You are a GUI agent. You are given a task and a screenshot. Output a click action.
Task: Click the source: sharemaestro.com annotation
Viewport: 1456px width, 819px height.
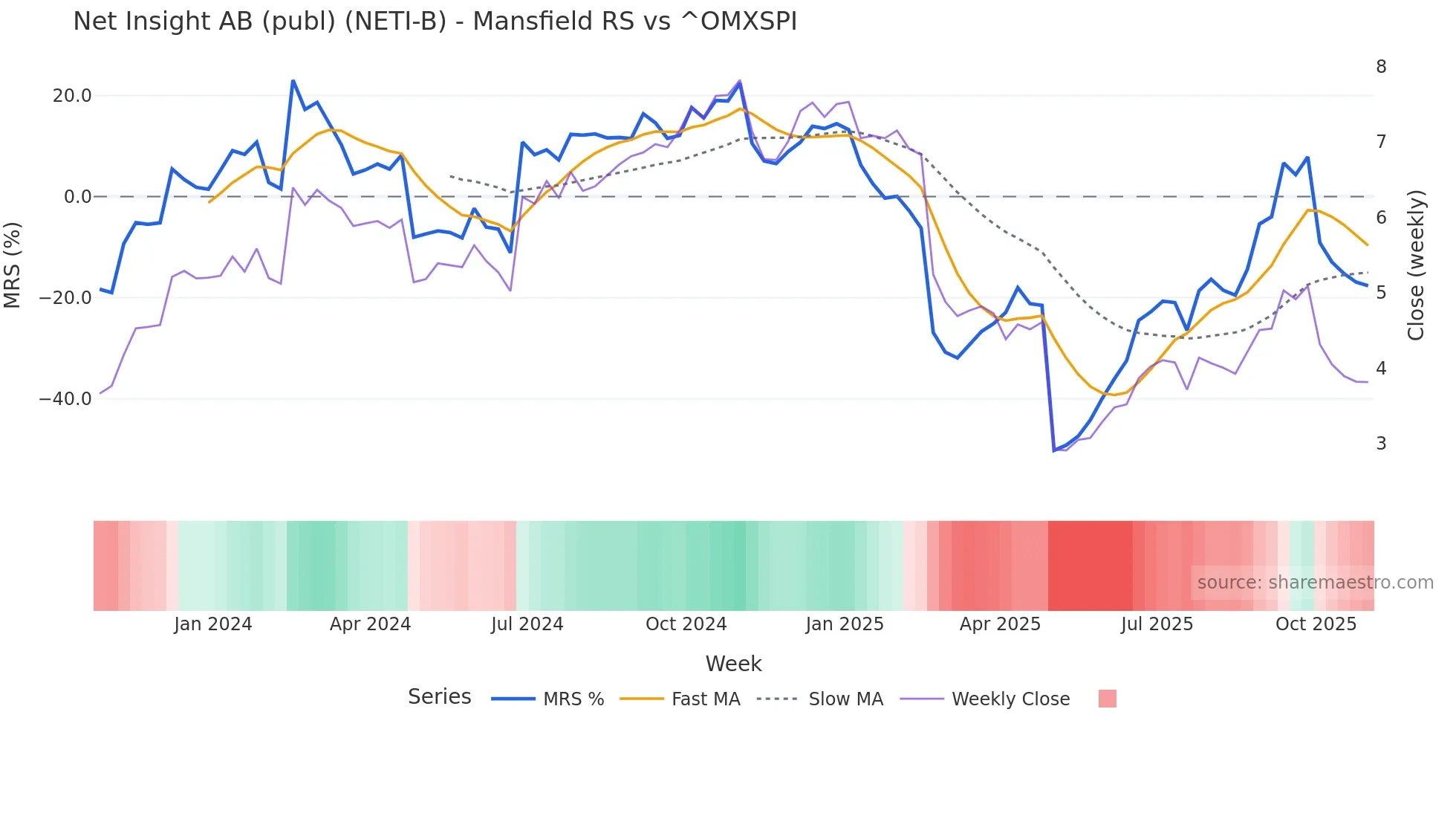[1315, 583]
